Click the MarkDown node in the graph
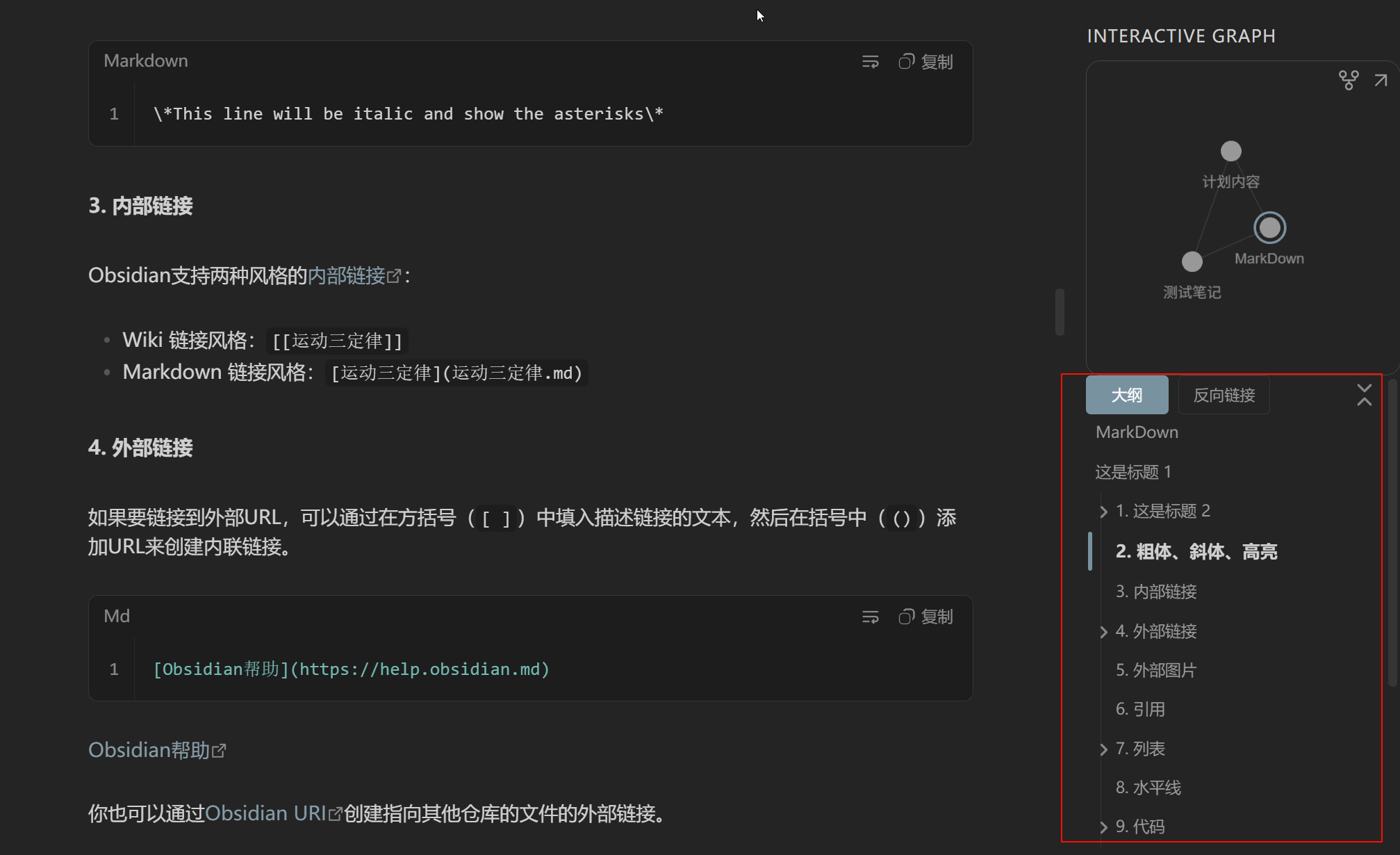 click(x=1269, y=227)
